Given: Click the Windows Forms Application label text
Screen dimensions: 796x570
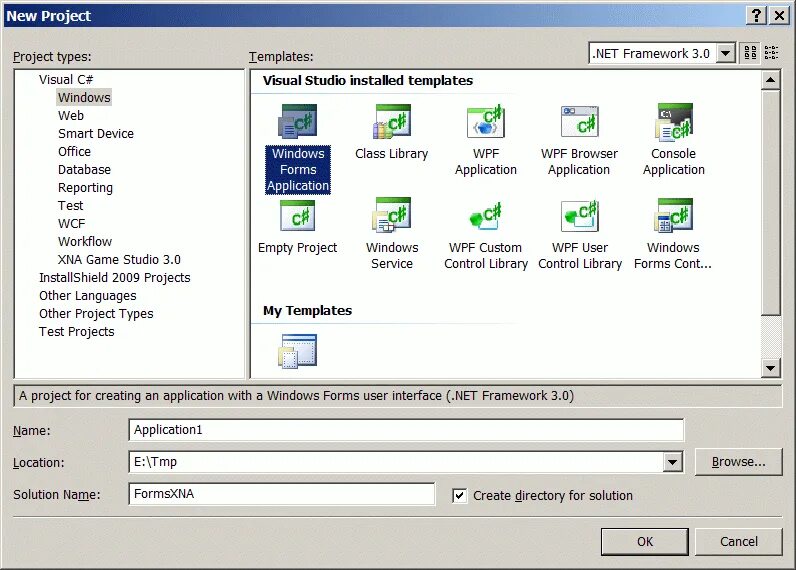Looking at the screenshot, I should tap(298, 170).
